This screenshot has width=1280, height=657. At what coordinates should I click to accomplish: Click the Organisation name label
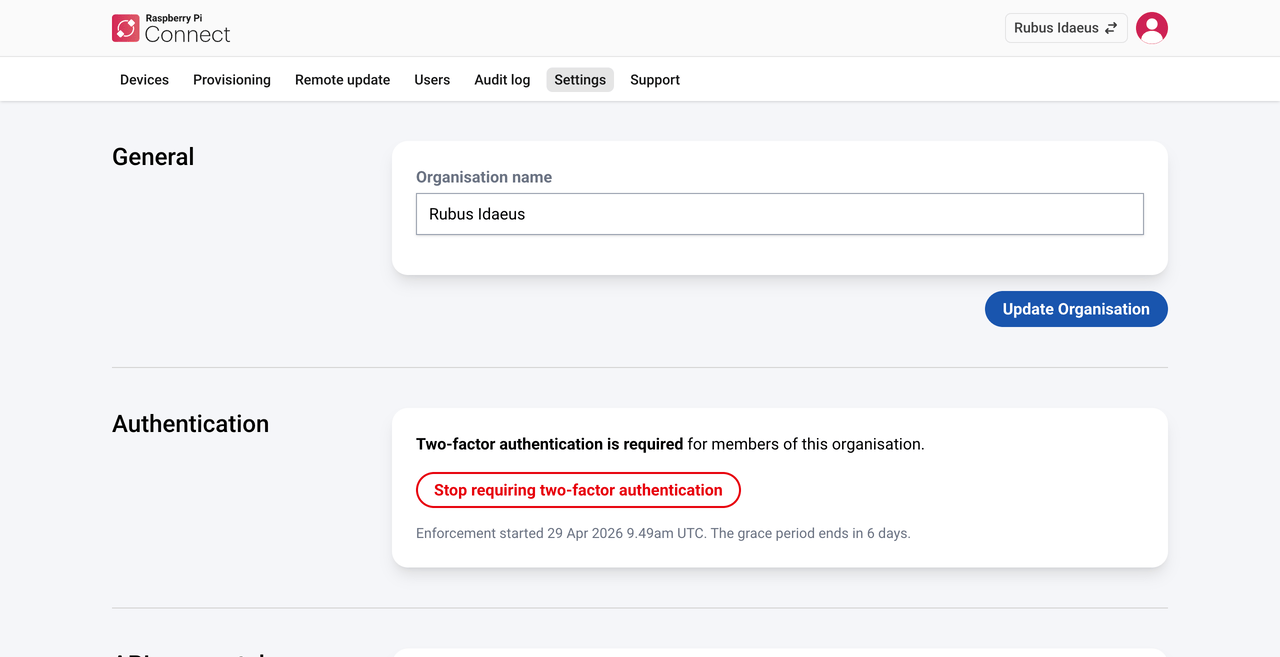point(484,177)
